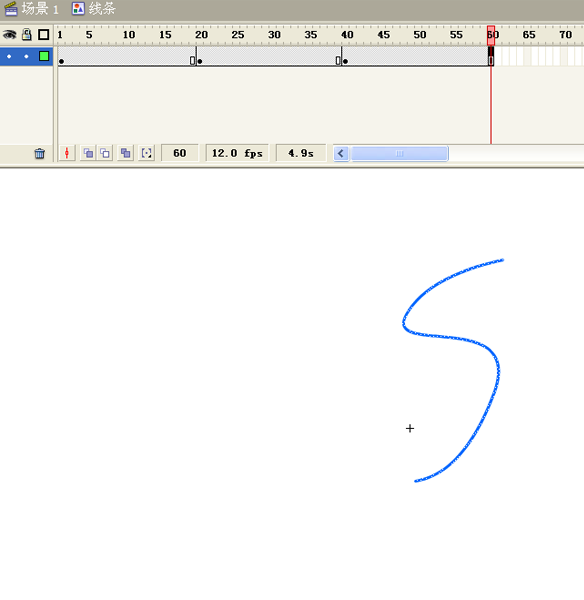Image resolution: width=584 pixels, height=600 pixels.
Task: Click the 12.0 fps frame rate field
Action: (237, 153)
